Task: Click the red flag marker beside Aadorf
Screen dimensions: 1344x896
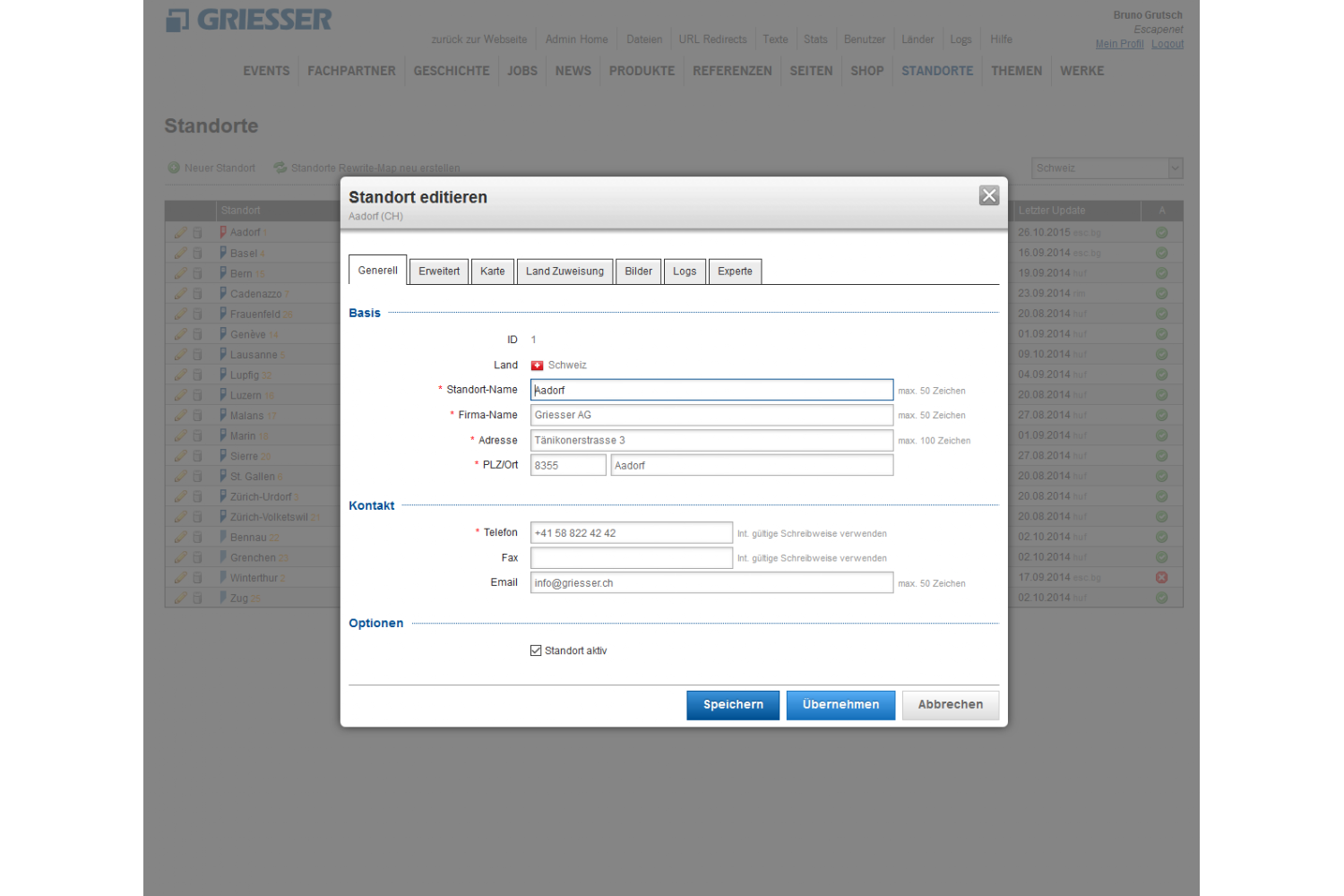Action: (x=223, y=232)
